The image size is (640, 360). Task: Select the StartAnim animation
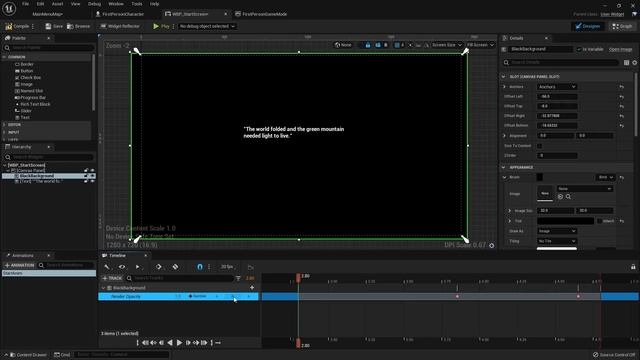pos(49,273)
